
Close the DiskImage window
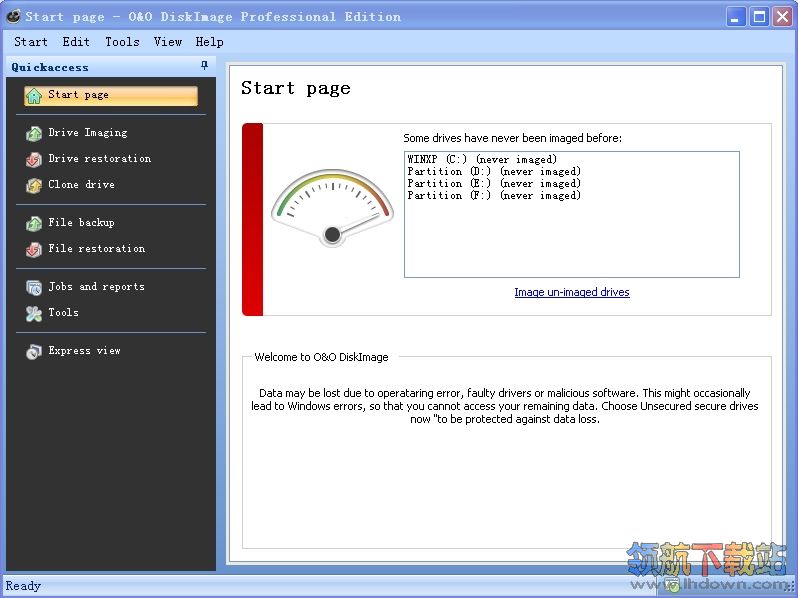pyautogui.click(x=783, y=17)
